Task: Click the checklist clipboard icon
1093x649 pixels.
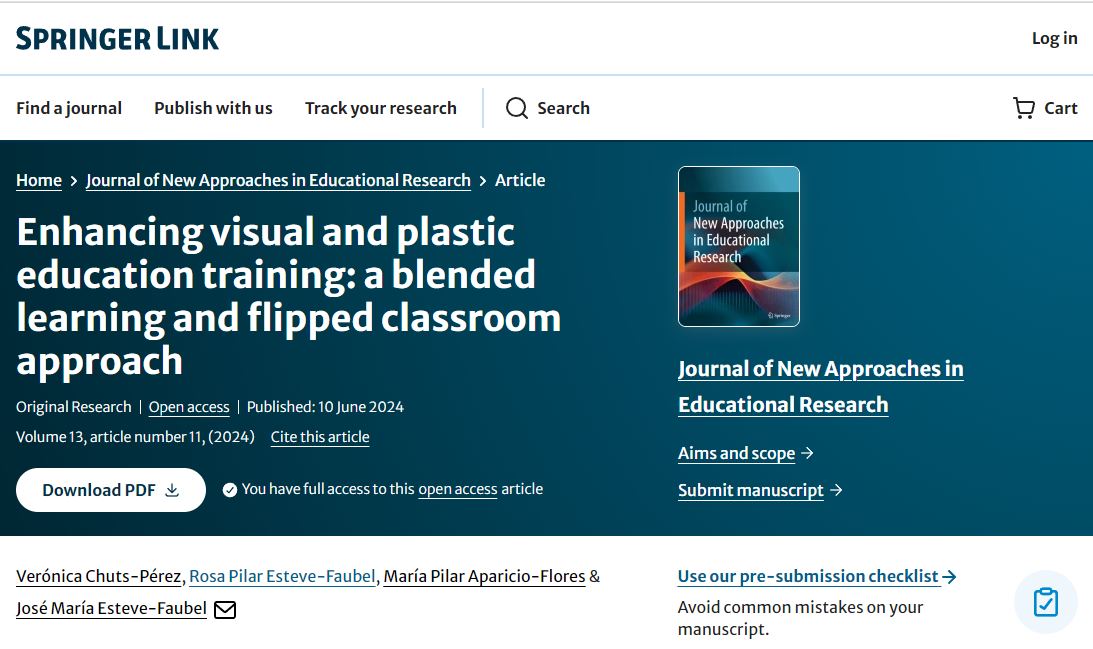Action: point(1046,602)
